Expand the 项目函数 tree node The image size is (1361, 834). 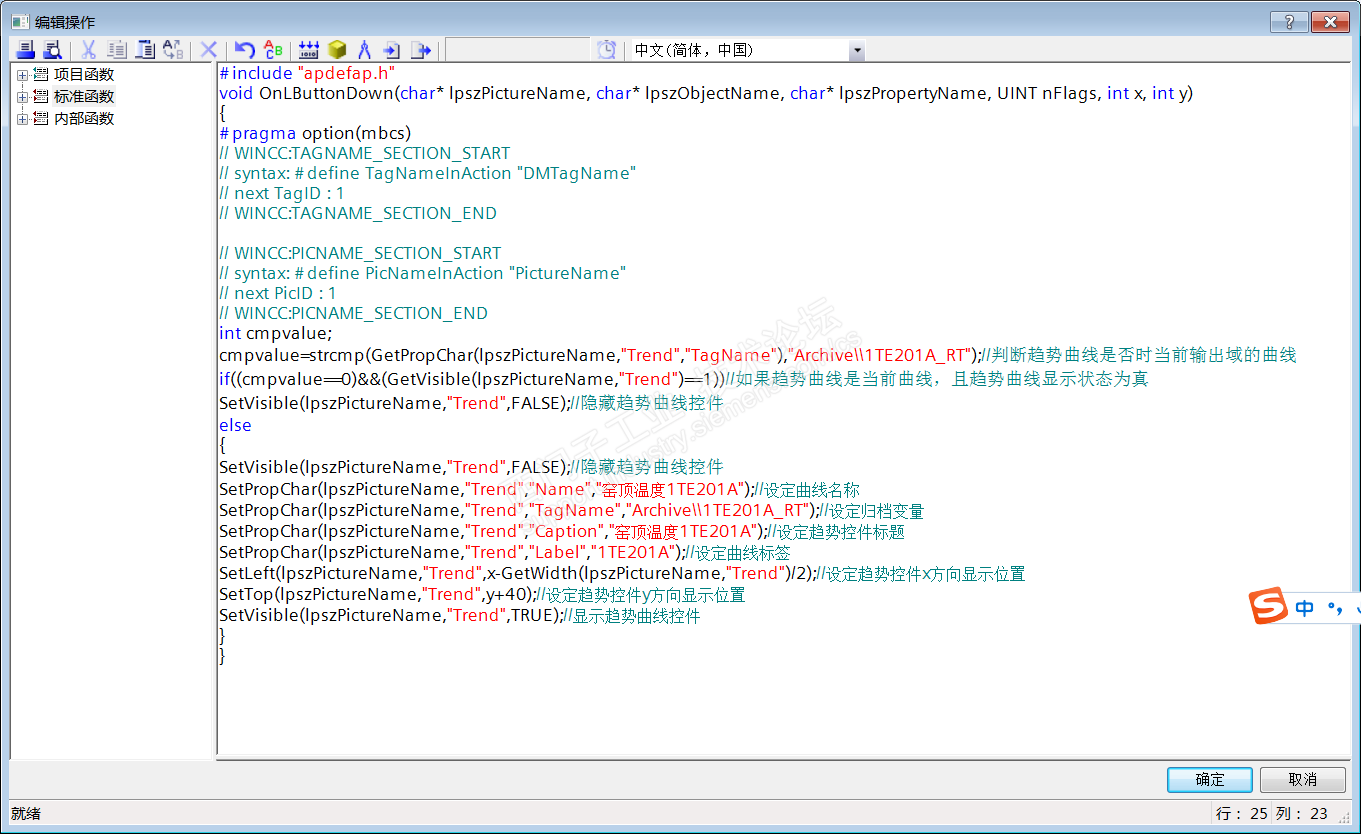[22, 74]
